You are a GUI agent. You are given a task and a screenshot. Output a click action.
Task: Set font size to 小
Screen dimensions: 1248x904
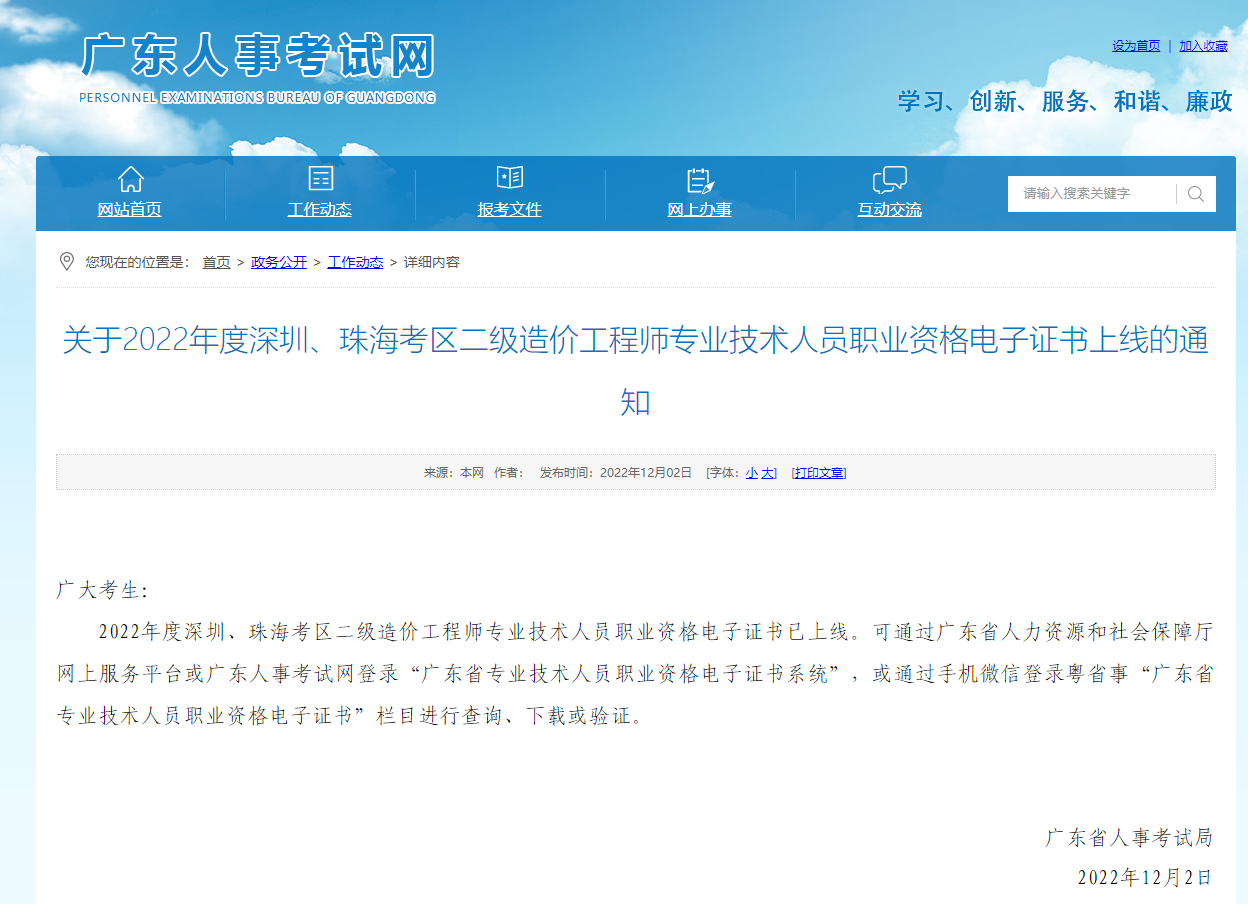click(x=751, y=473)
